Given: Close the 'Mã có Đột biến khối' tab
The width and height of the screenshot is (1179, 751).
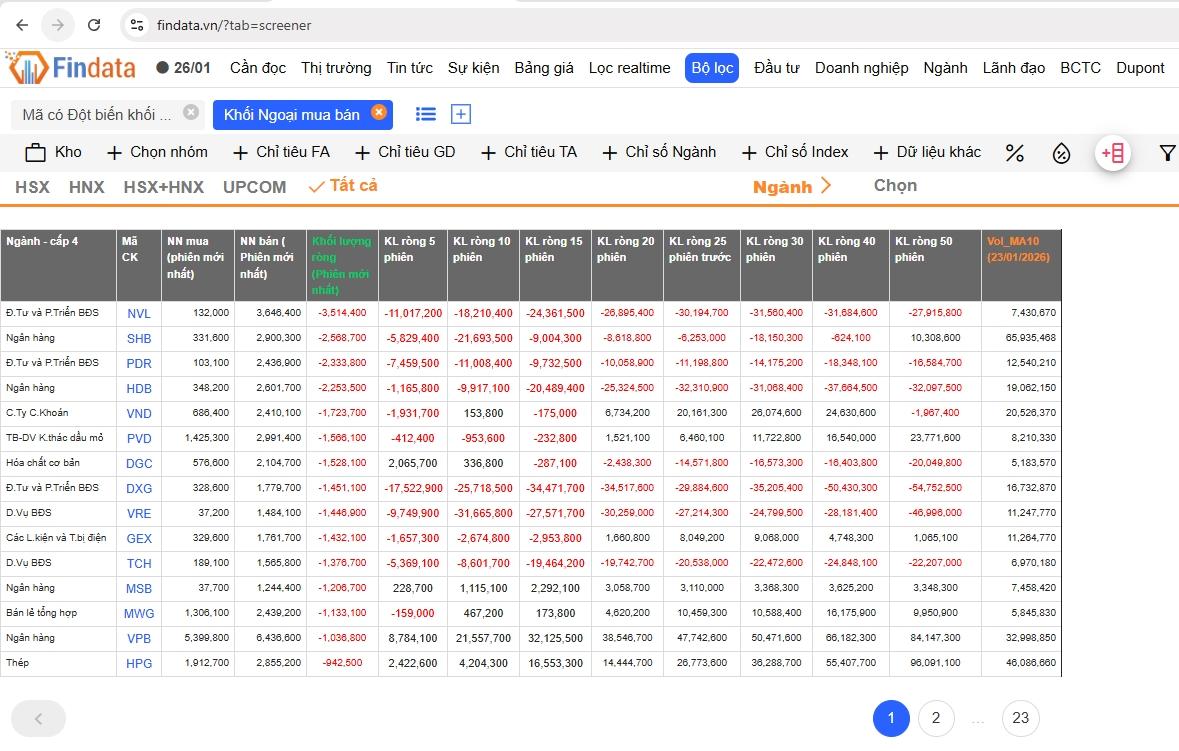Looking at the screenshot, I should click(x=191, y=113).
